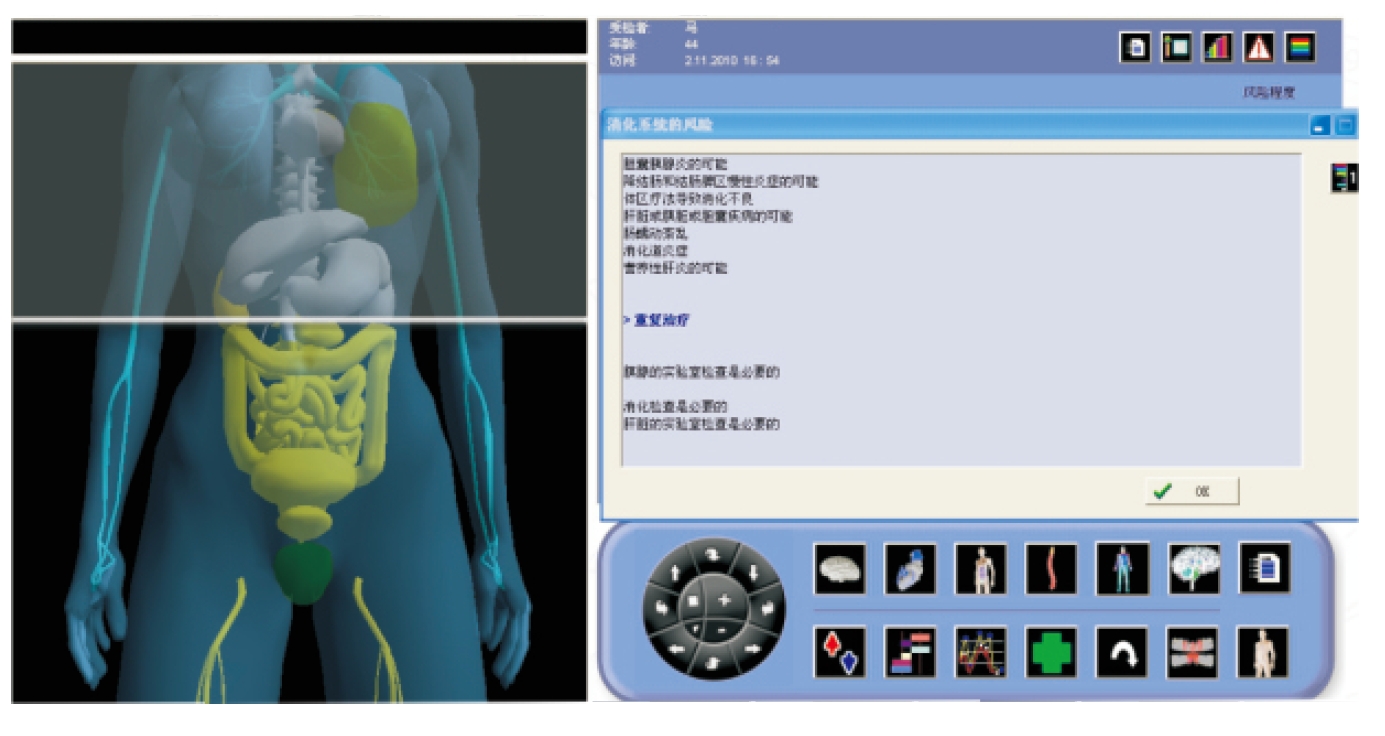Click the zoom in plus on navigation wheel

(724, 601)
